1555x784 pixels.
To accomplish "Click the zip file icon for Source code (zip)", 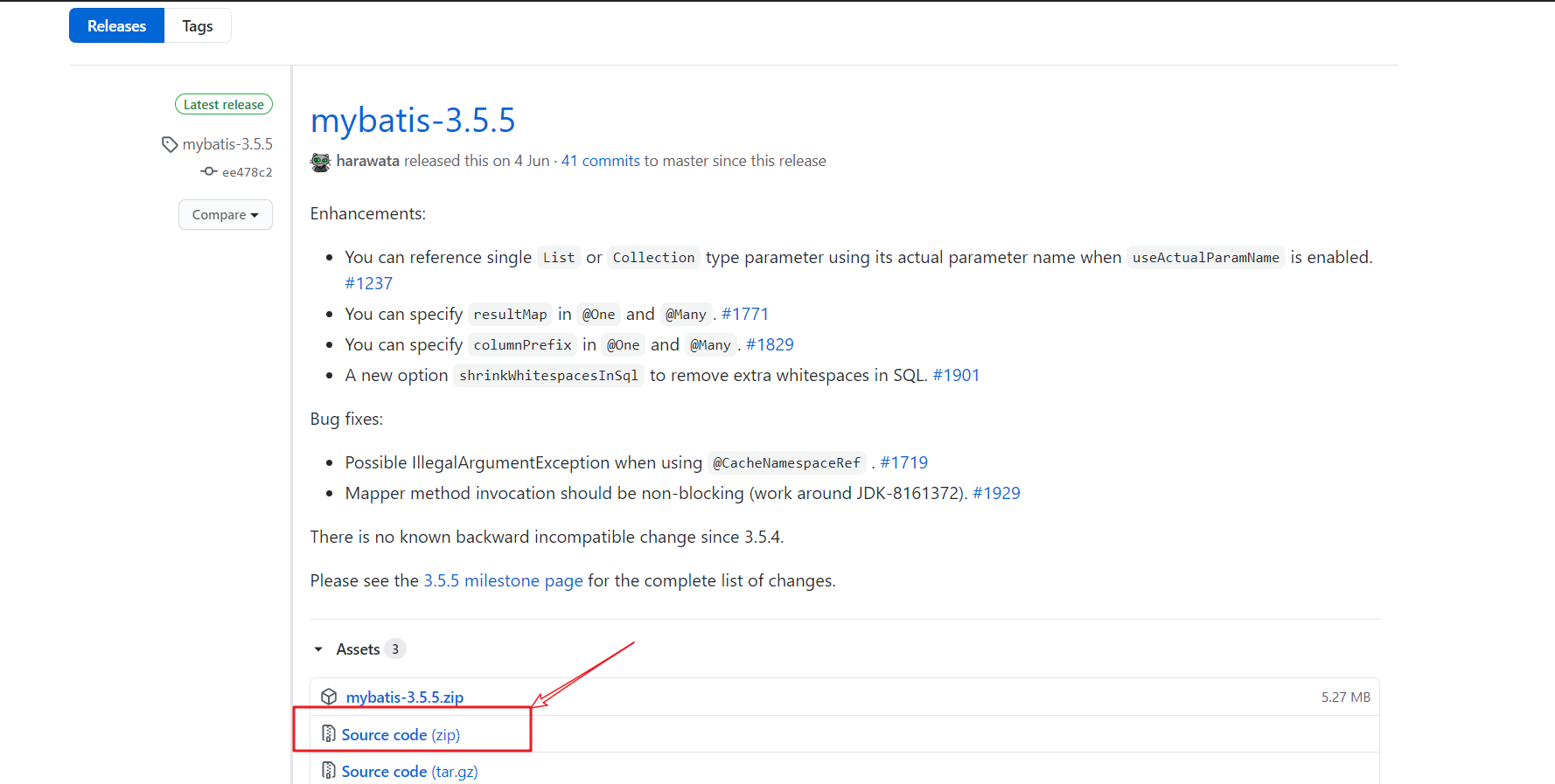I will point(329,734).
